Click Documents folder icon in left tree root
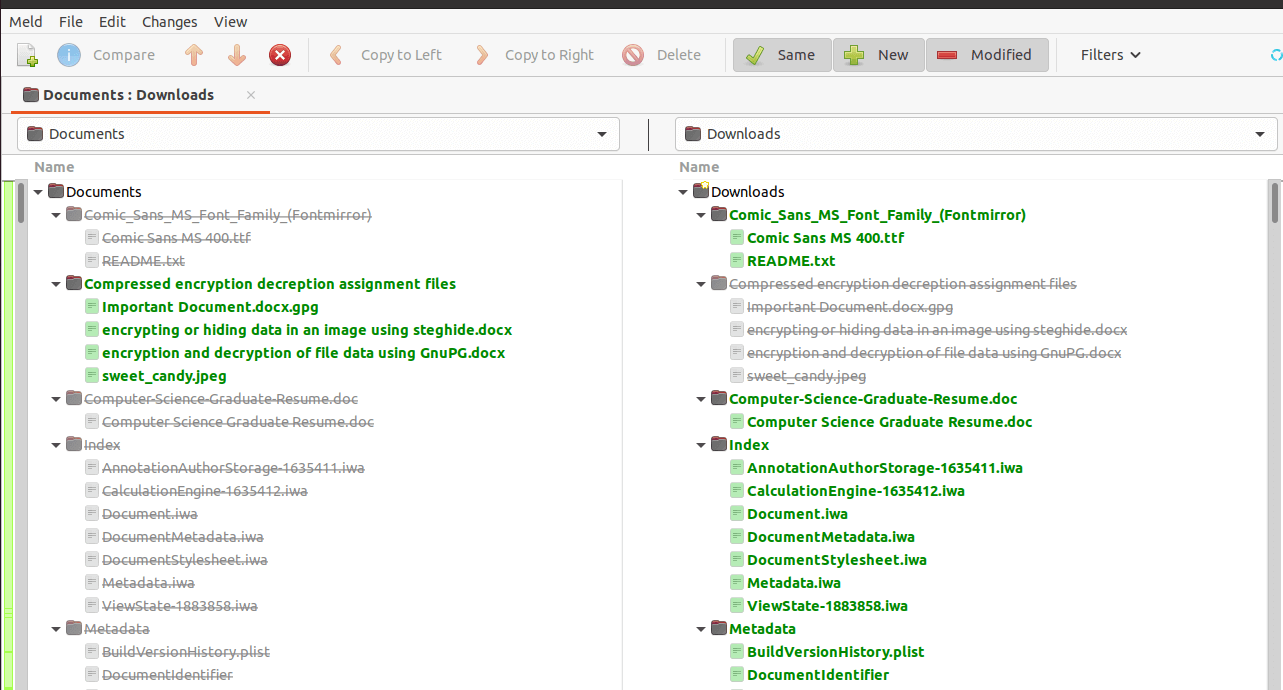 tap(56, 191)
